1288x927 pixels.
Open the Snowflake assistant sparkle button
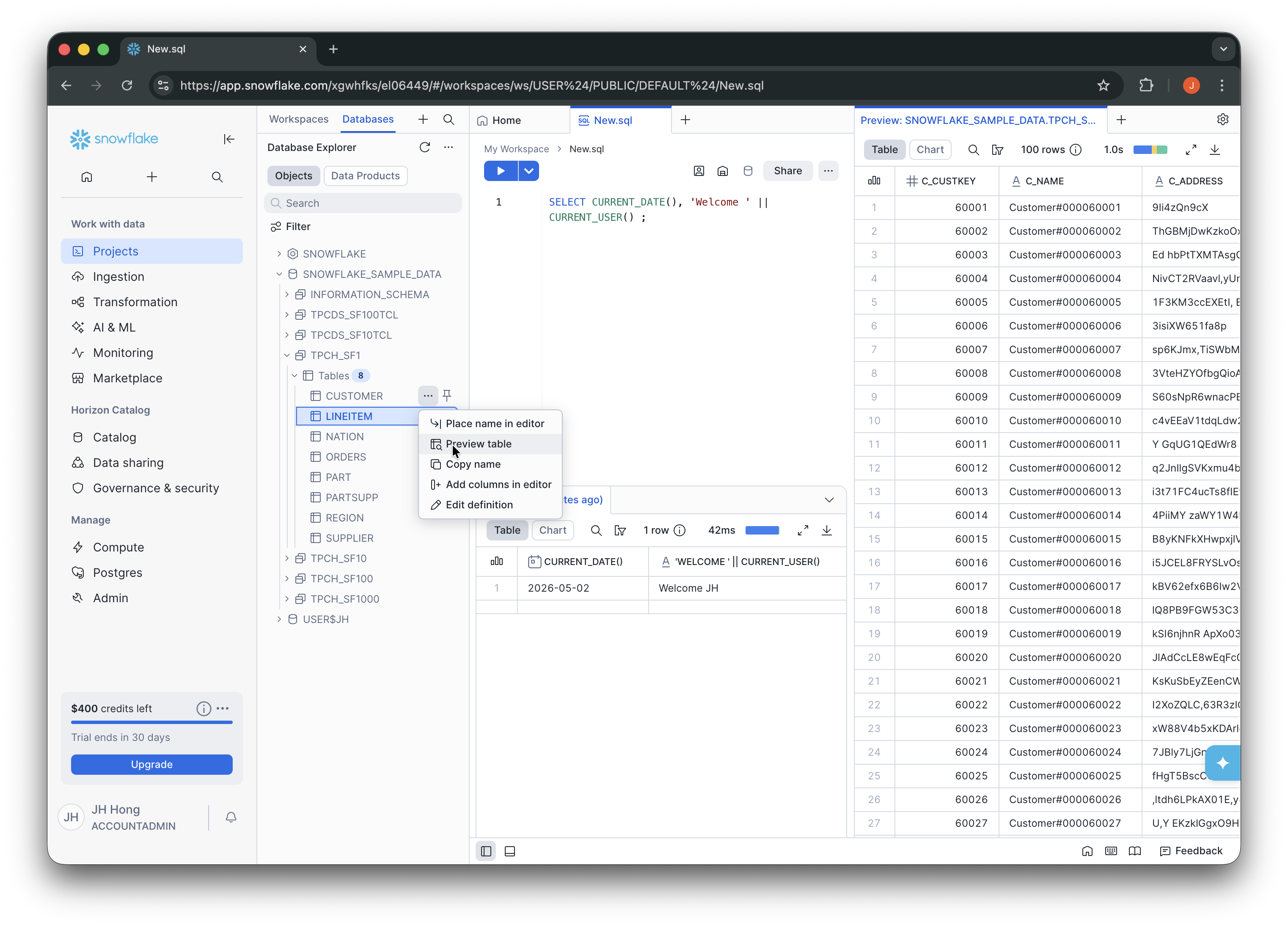[x=1223, y=763]
